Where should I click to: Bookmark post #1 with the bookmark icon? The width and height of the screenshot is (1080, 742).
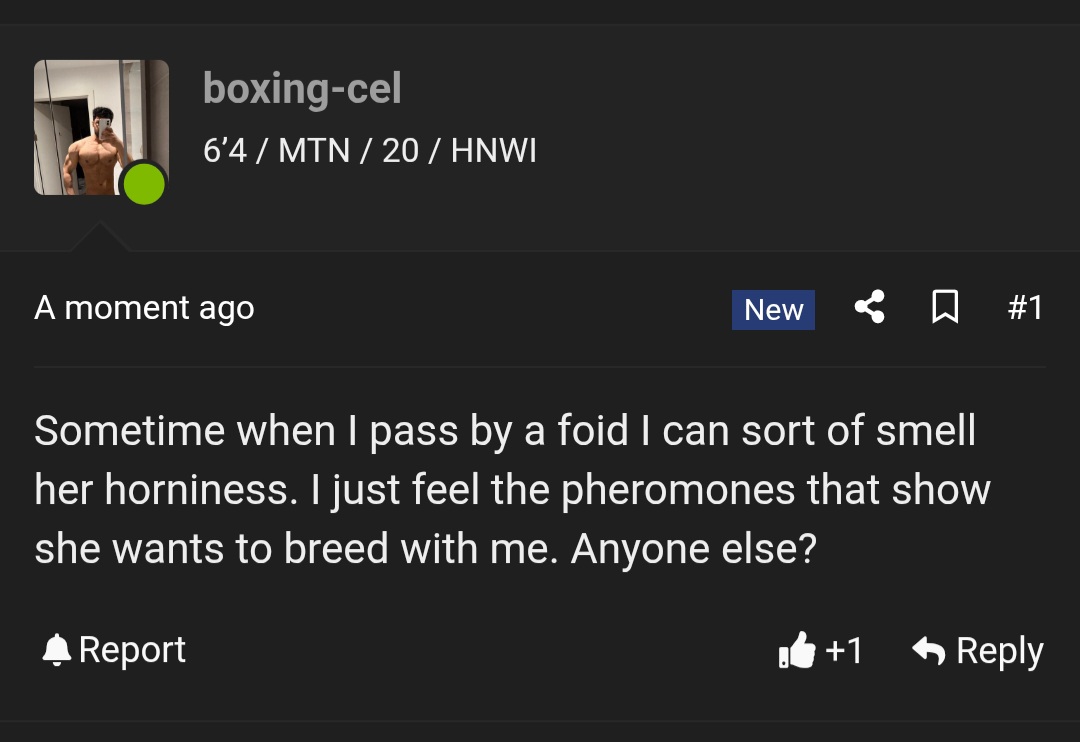point(945,308)
